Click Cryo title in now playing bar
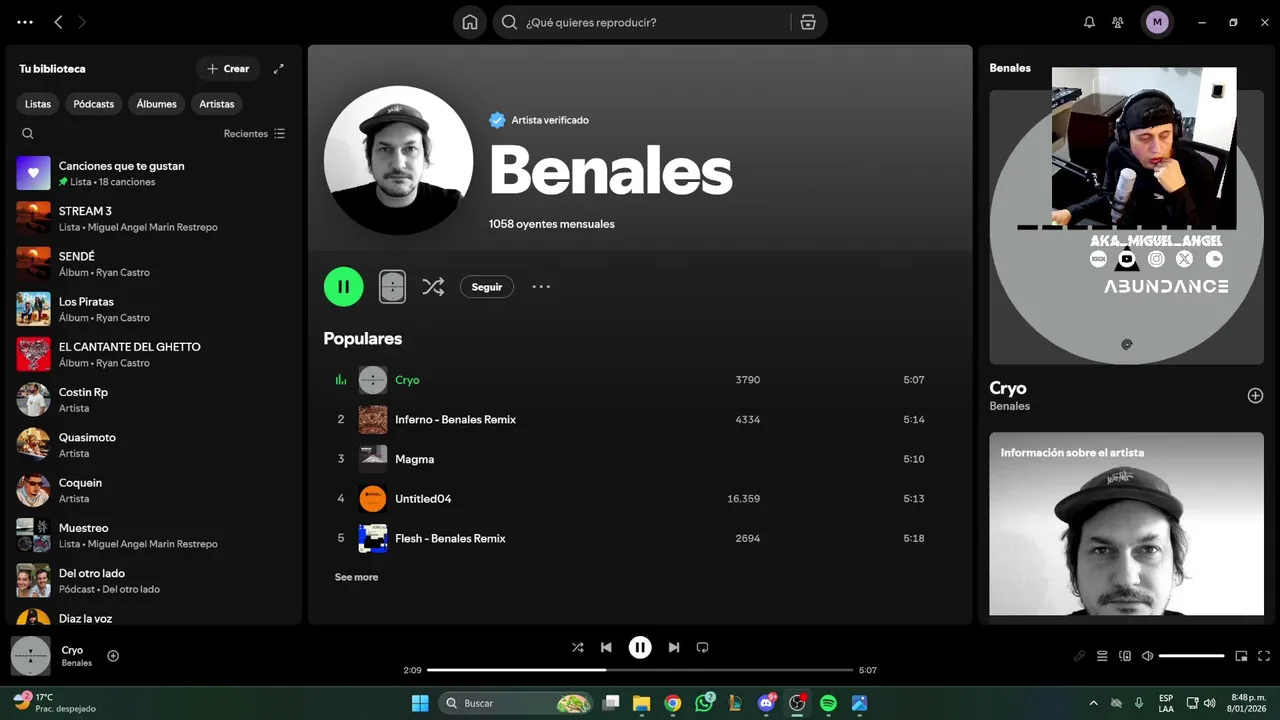 click(72, 650)
